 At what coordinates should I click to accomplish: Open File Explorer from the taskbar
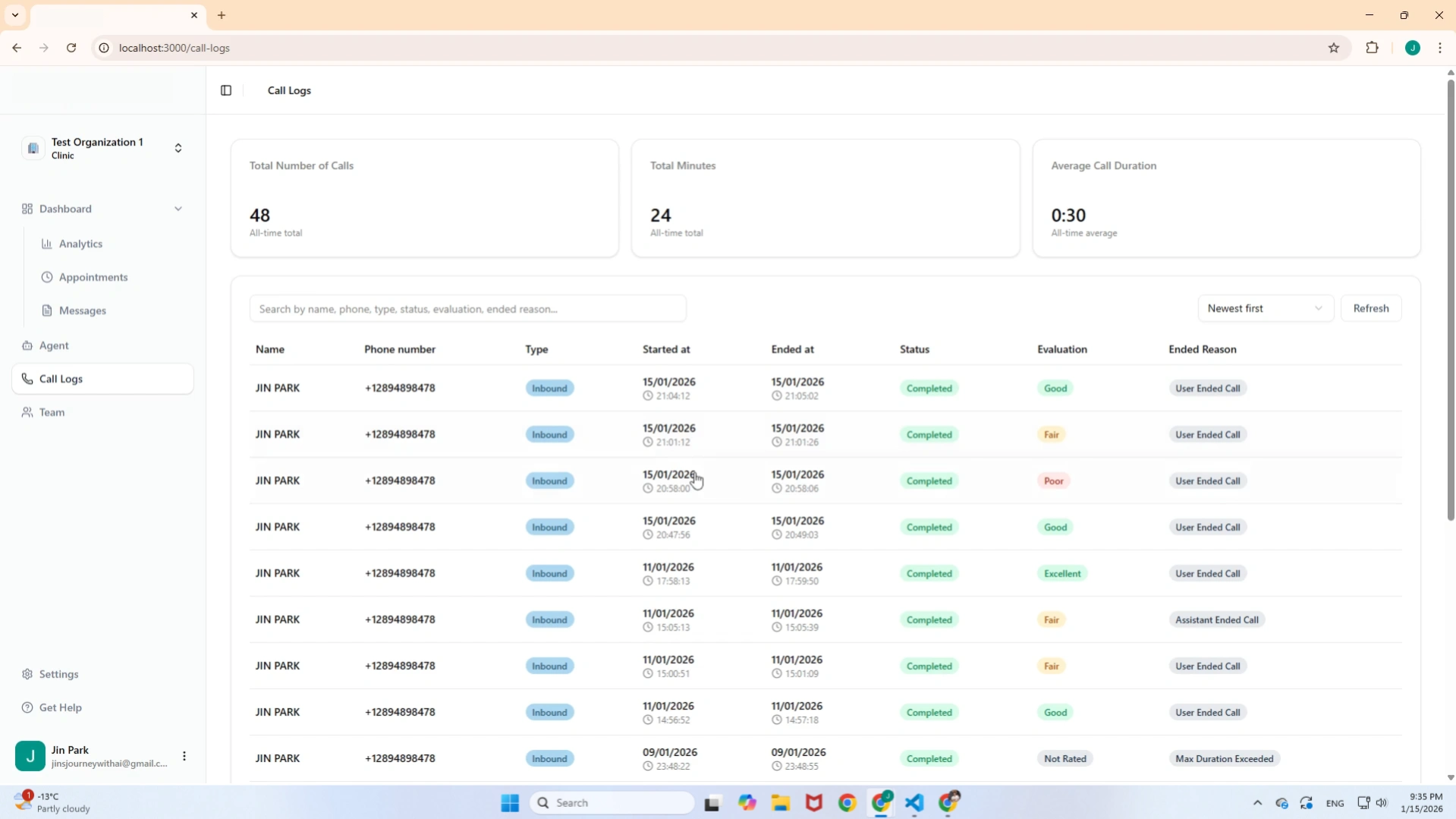coord(780,802)
